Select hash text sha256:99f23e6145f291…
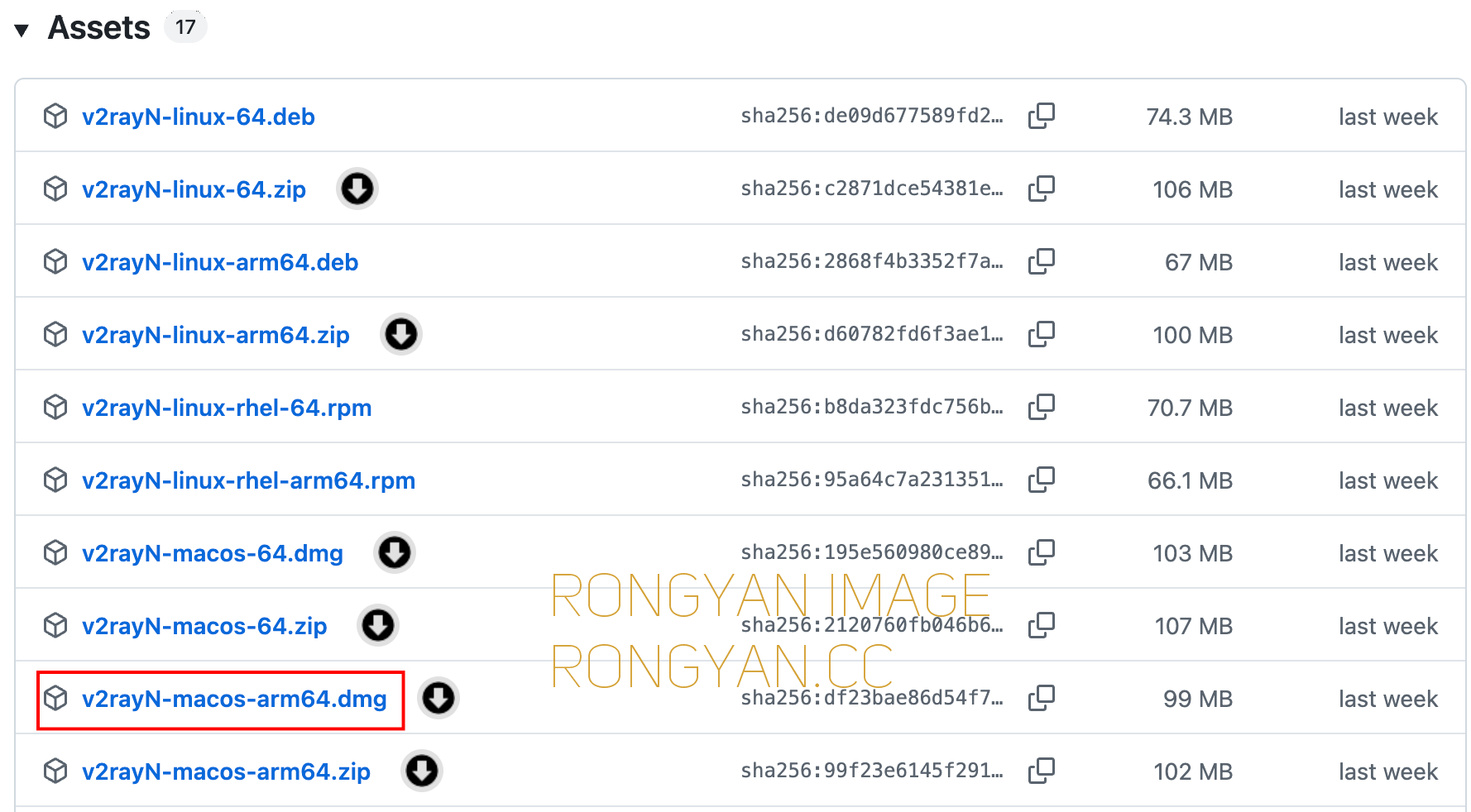 (x=872, y=771)
